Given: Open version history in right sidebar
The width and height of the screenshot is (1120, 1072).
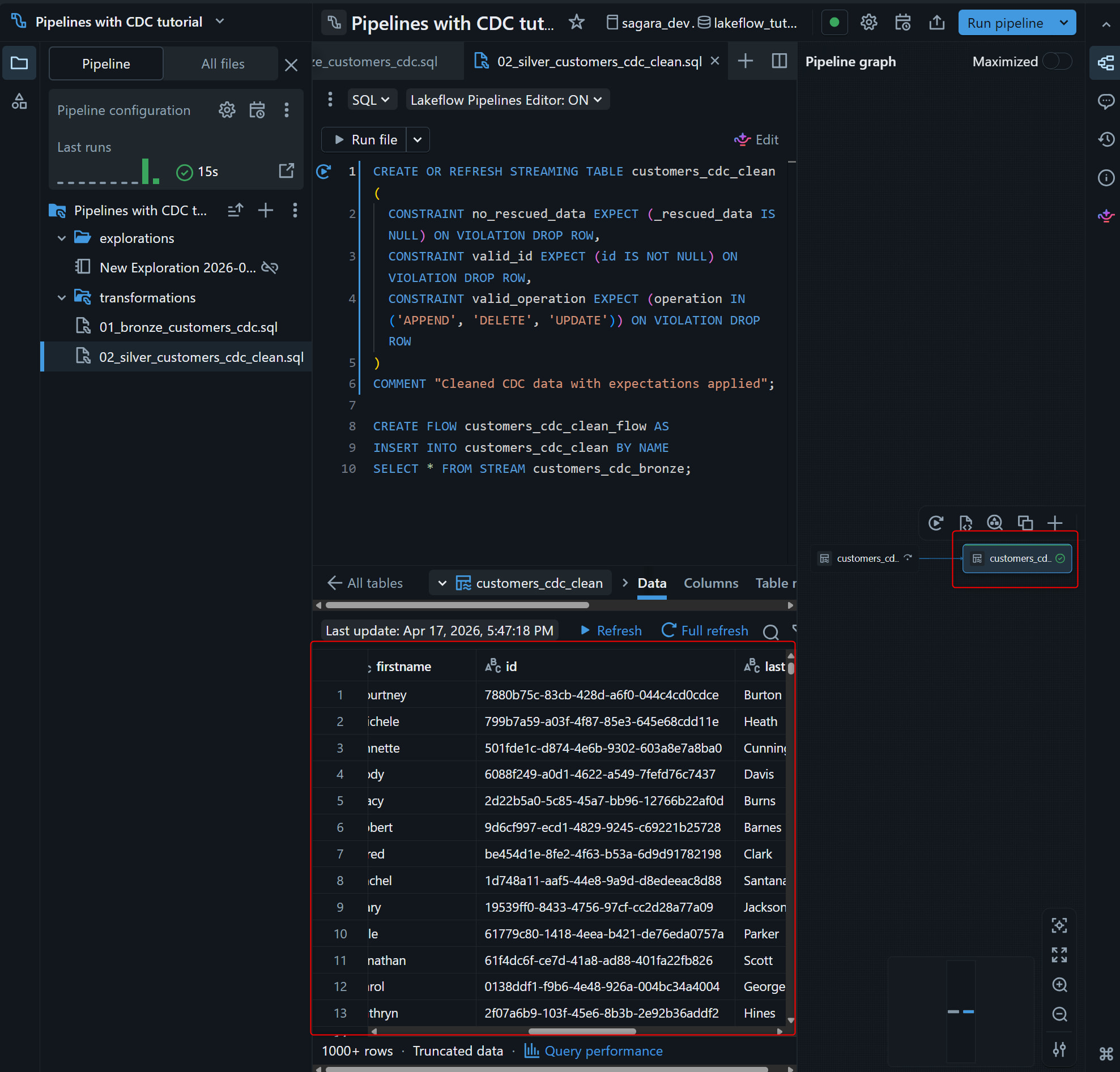Looking at the screenshot, I should 1106,139.
